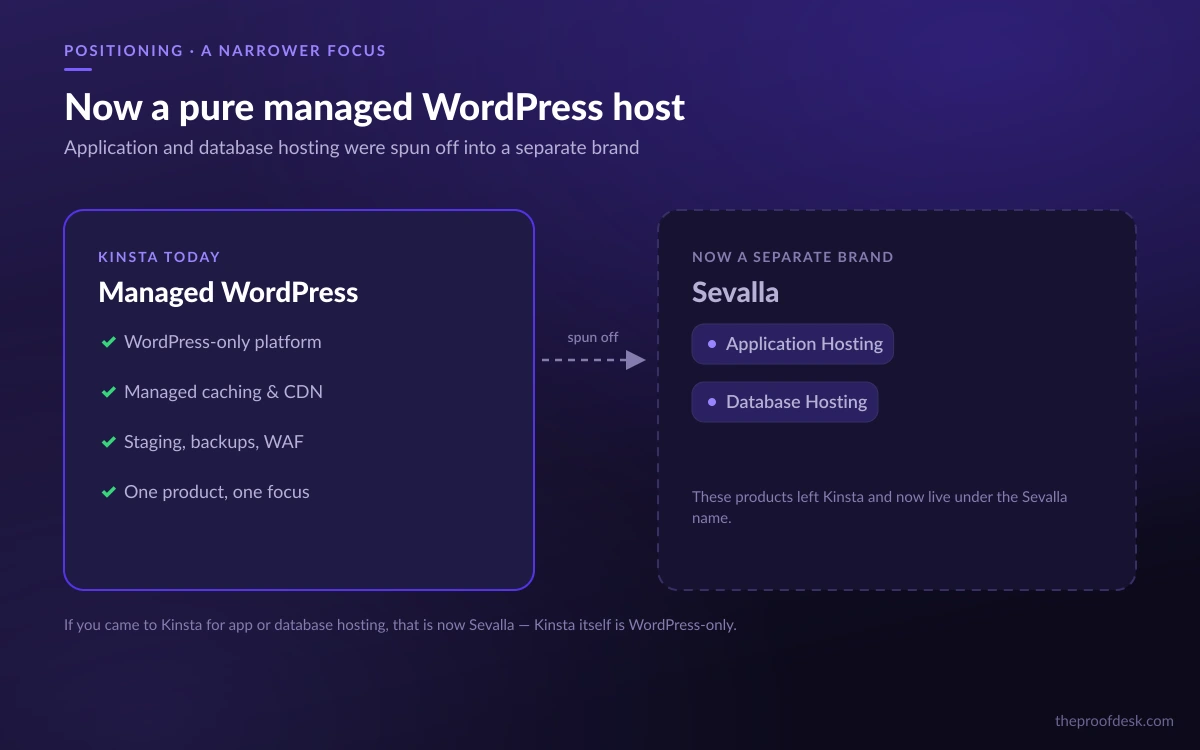
Task: Click the green checkmark beside WordPress-only platform
Action: (109, 342)
